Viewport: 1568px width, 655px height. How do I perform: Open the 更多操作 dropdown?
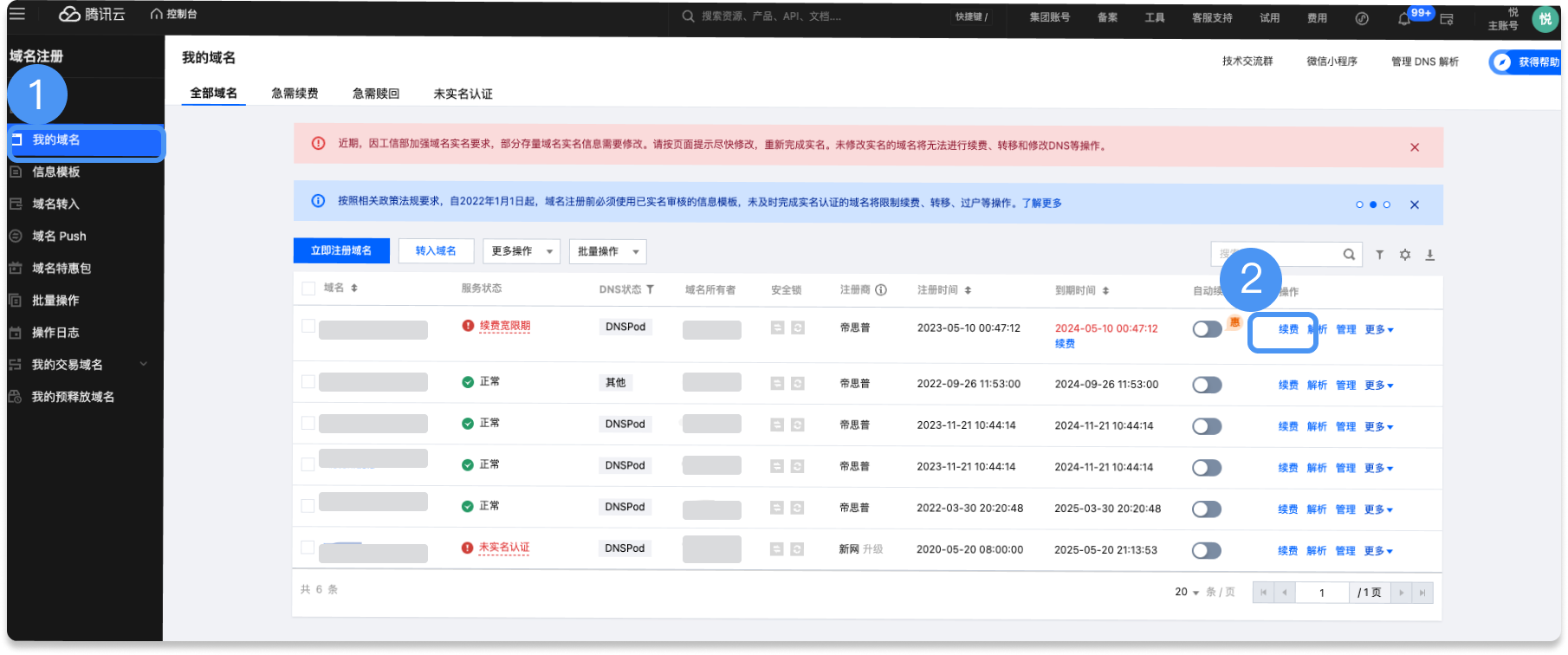521,251
